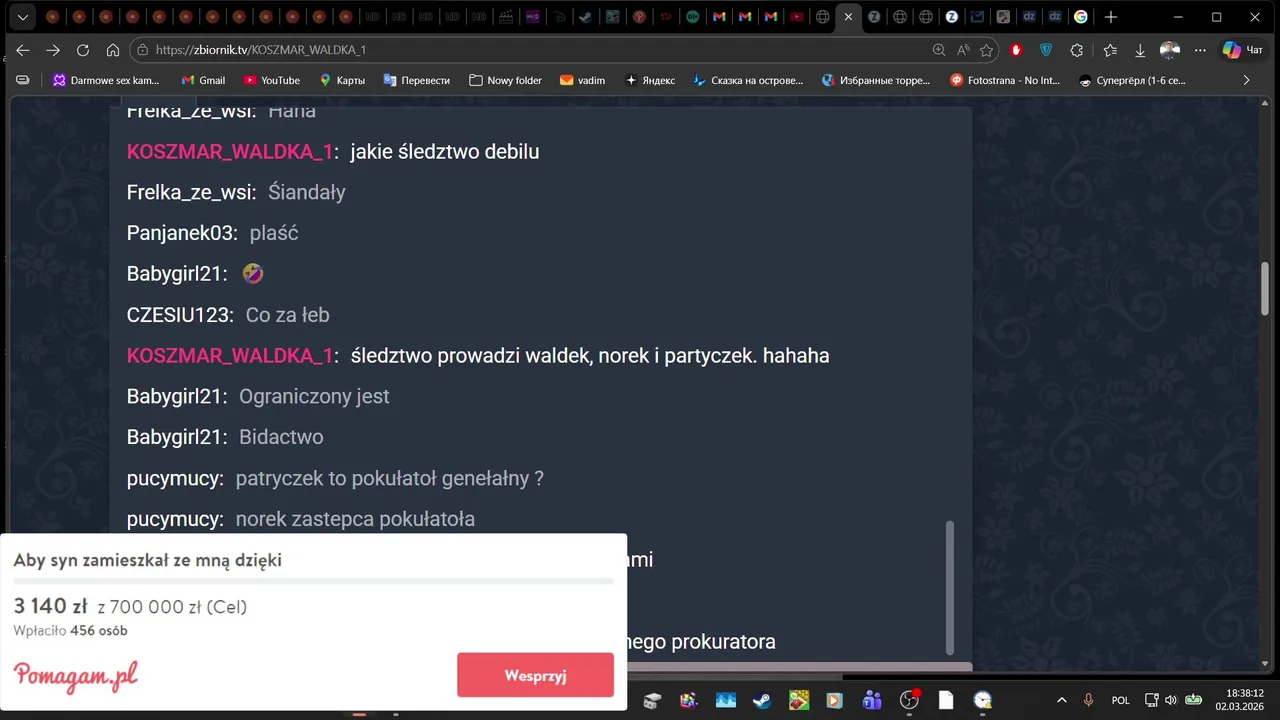Click the fundraiser title Aby syn zamieszkał
1280x720 pixels.
[148, 560]
